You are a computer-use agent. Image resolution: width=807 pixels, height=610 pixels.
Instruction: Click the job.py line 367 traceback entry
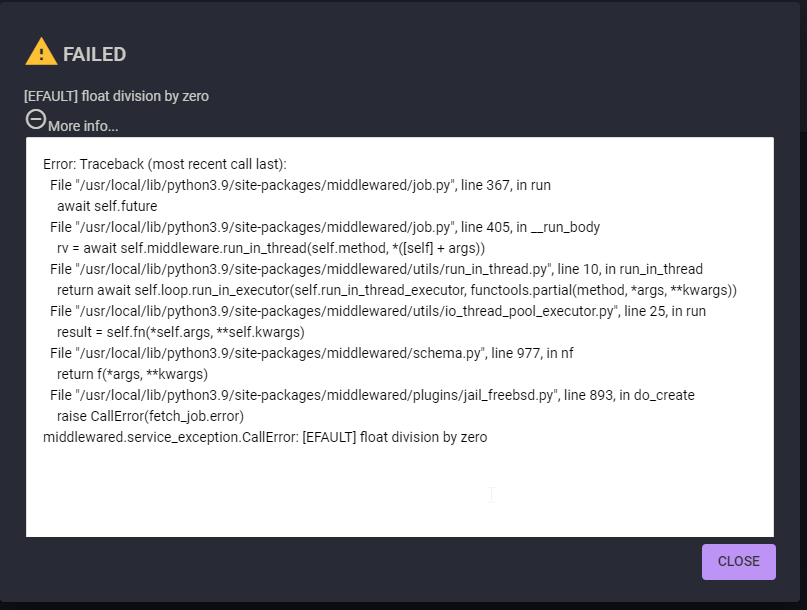(x=300, y=185)
